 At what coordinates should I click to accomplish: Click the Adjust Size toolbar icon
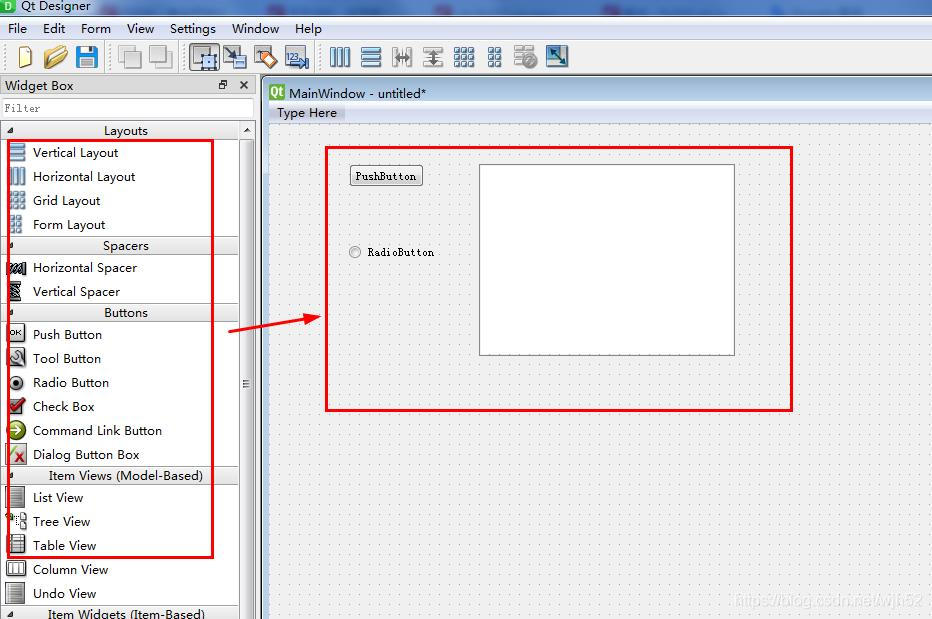click(557, 57)
